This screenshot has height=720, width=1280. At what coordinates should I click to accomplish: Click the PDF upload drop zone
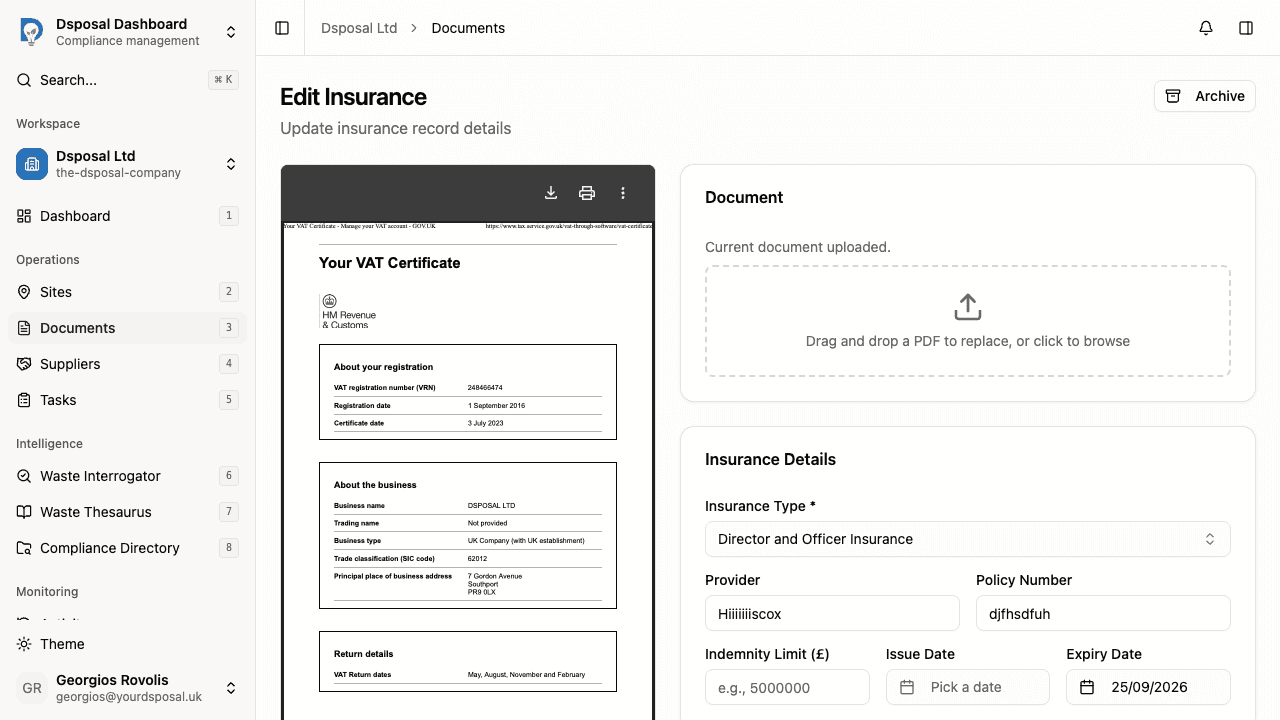click(x=967, y=320)
